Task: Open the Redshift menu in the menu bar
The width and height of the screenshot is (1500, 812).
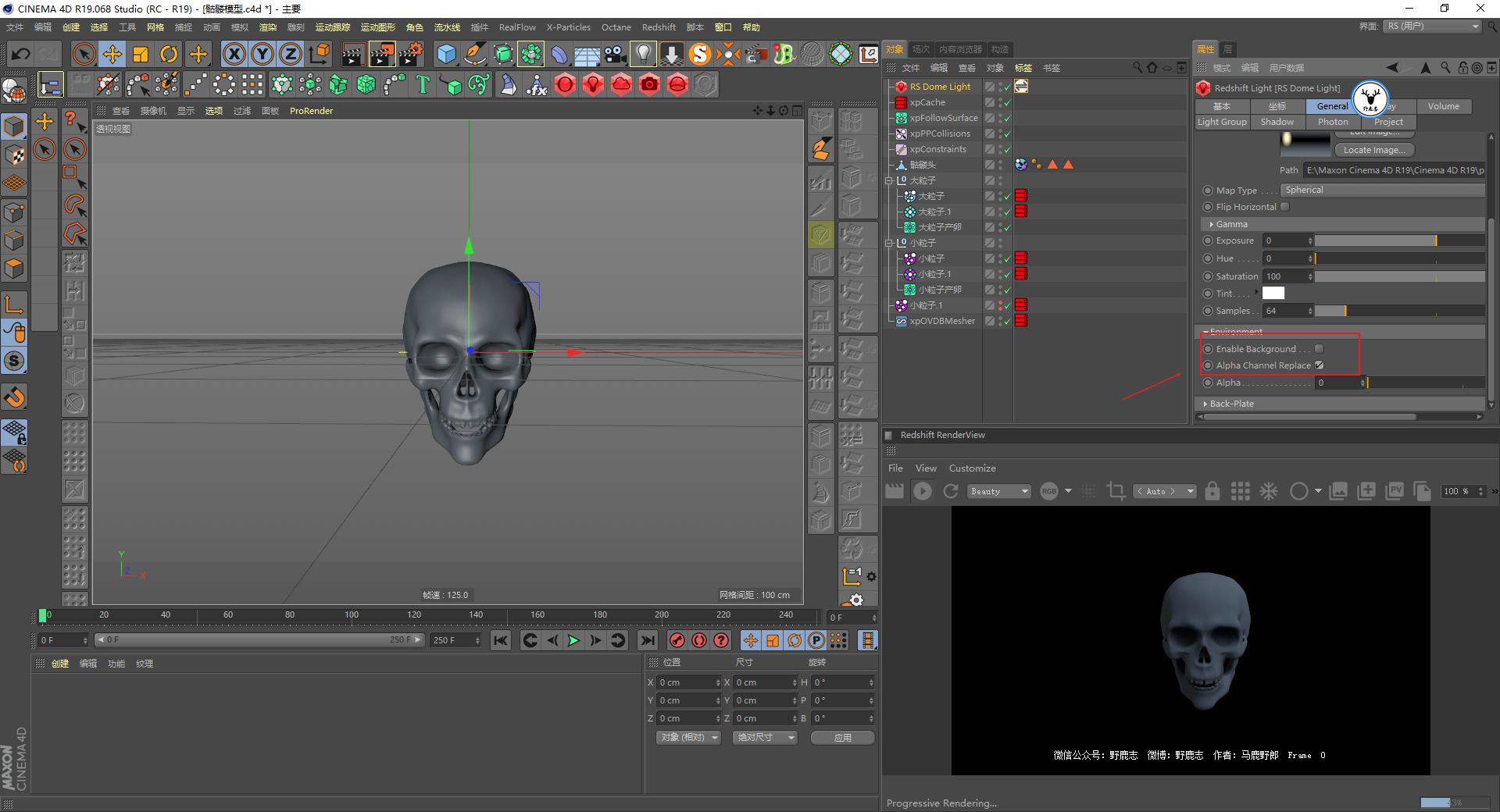Action: click(x=658, y=27)
